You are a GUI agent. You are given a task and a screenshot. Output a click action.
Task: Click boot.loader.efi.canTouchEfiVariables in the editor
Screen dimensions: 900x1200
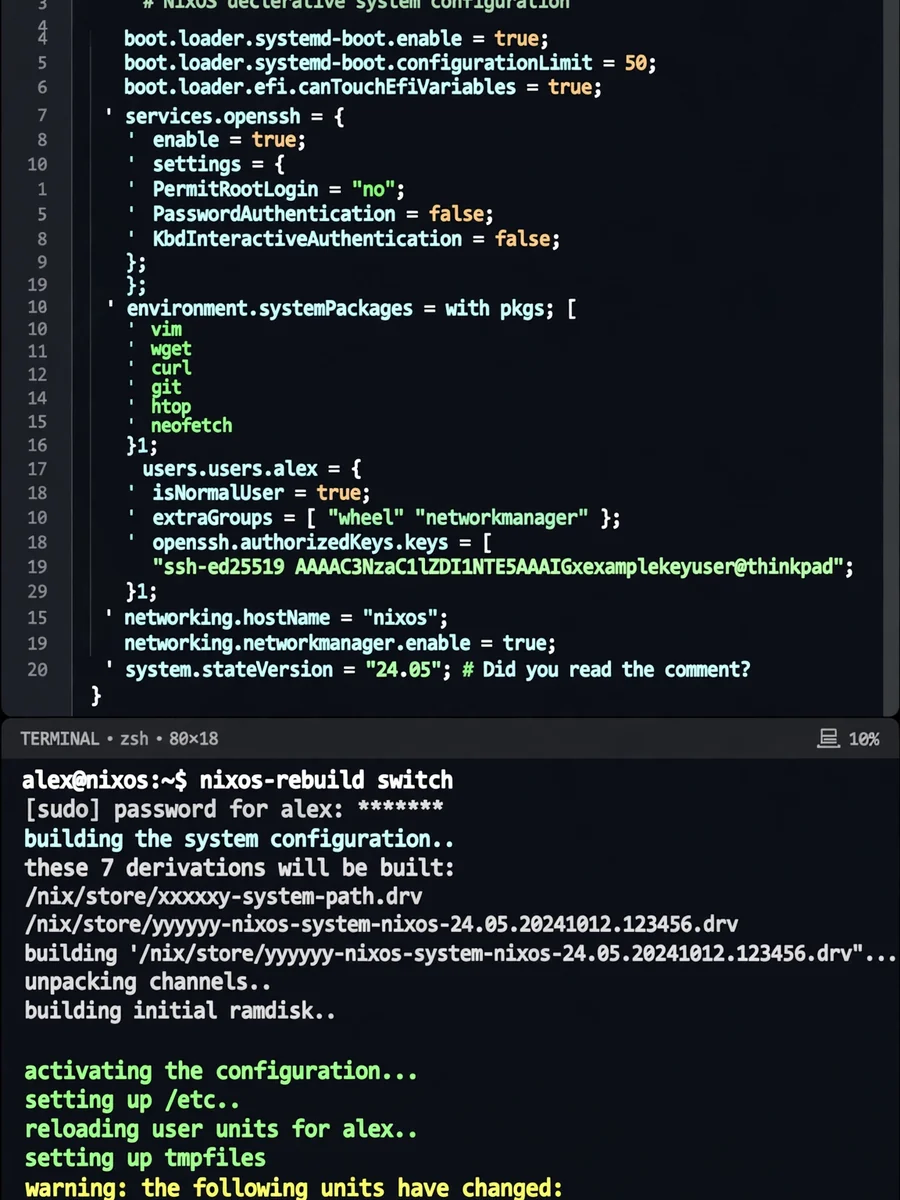click(319, 87)
